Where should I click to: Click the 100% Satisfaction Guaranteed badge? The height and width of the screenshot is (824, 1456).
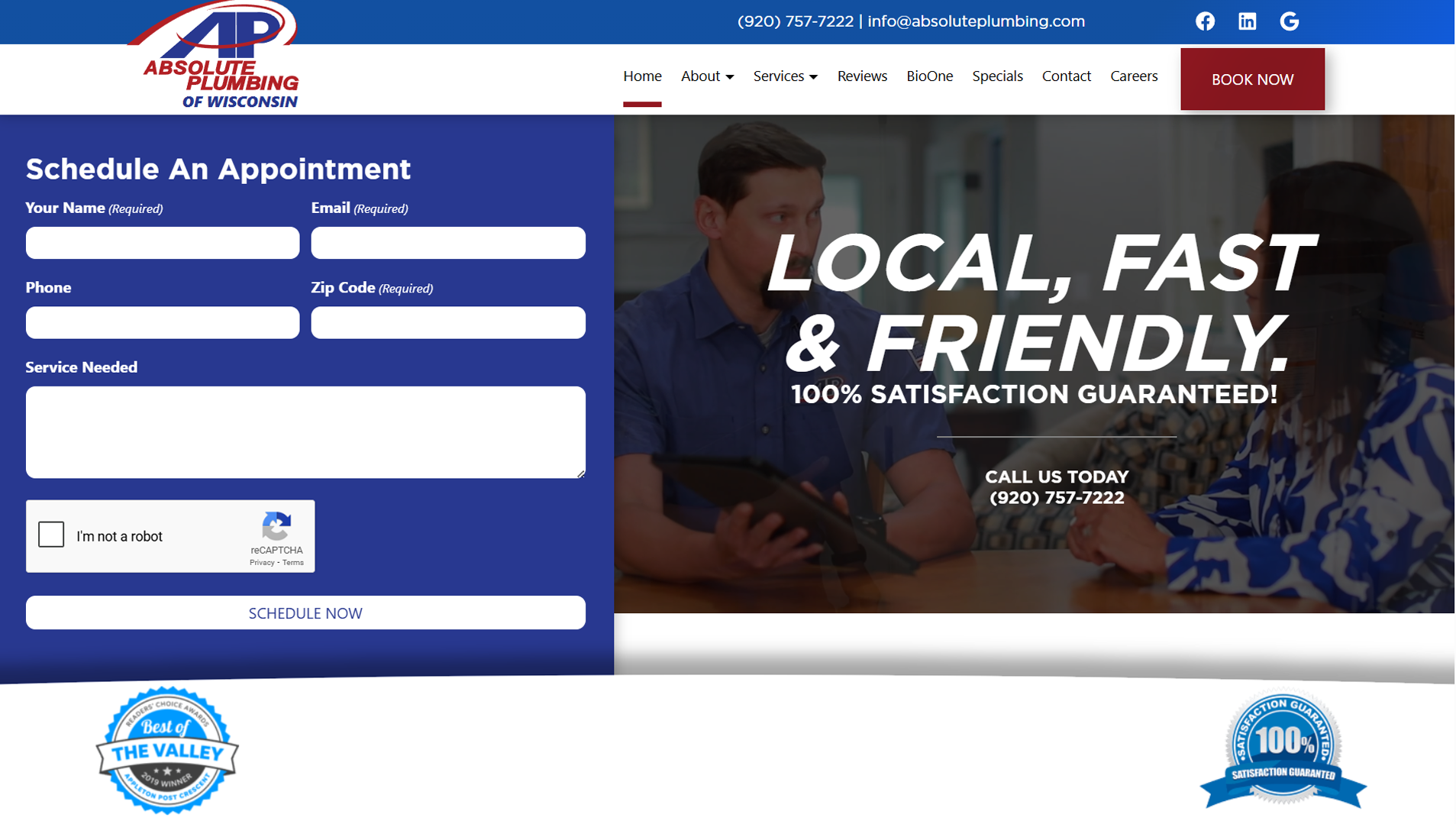pos(1283,750)
